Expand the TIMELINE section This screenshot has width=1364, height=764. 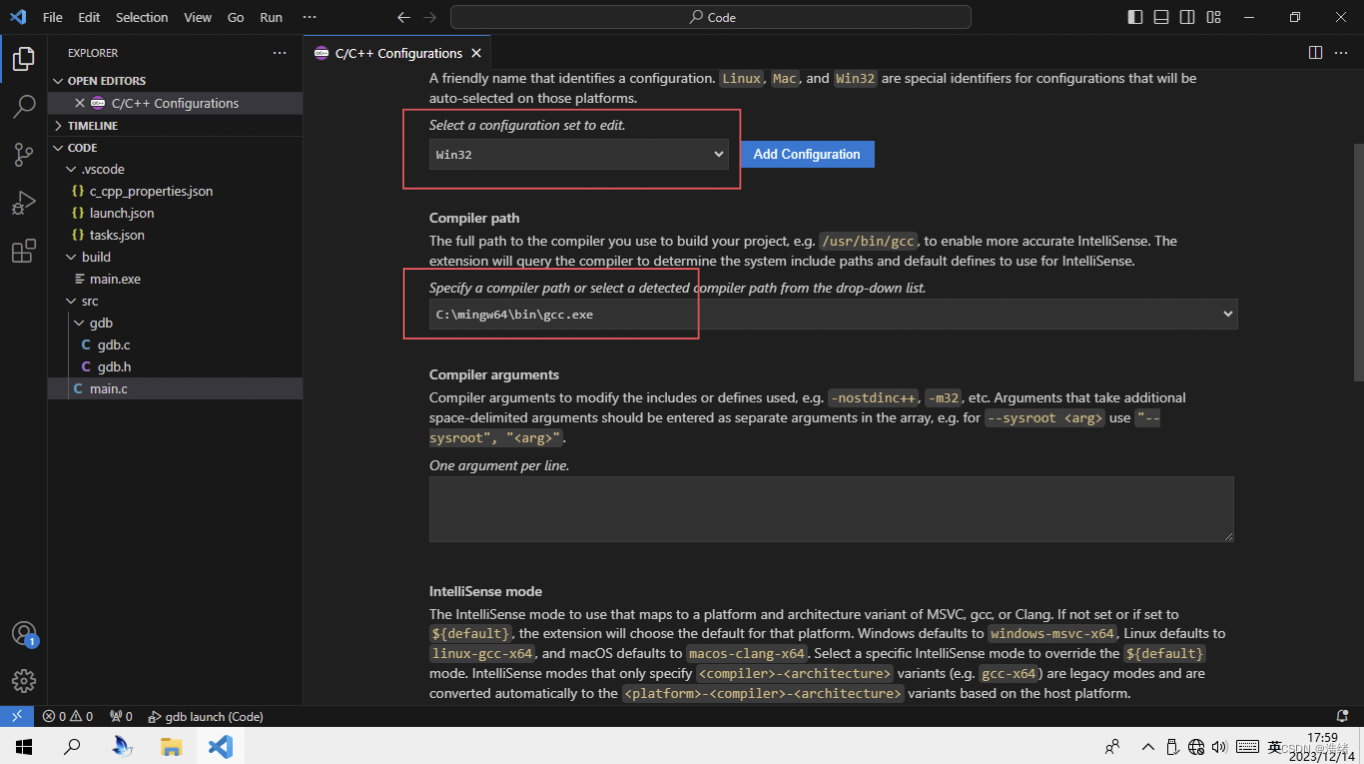92,126
